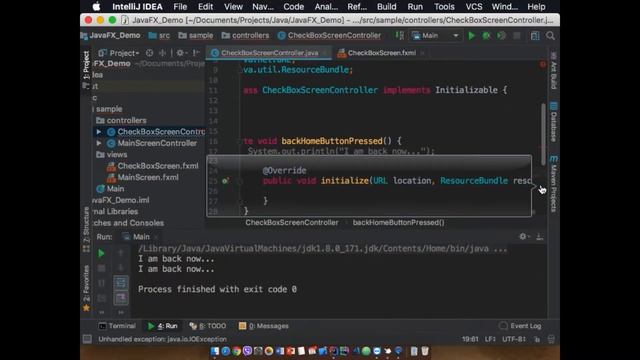Select the controllers folder in the project tree
640x360 pixels.
point(121,120)
